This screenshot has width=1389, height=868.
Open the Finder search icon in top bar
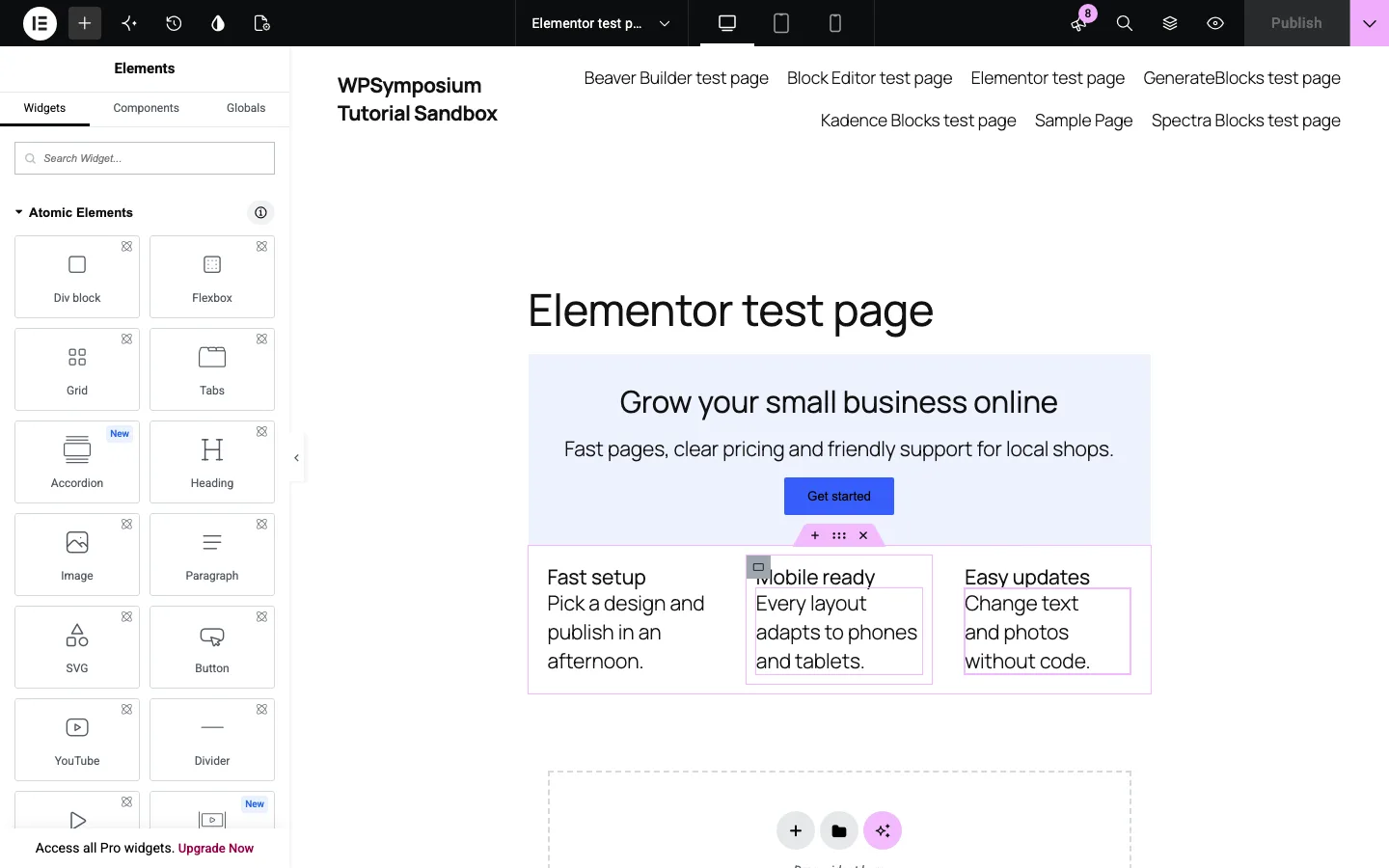[x=1125, y=23]
